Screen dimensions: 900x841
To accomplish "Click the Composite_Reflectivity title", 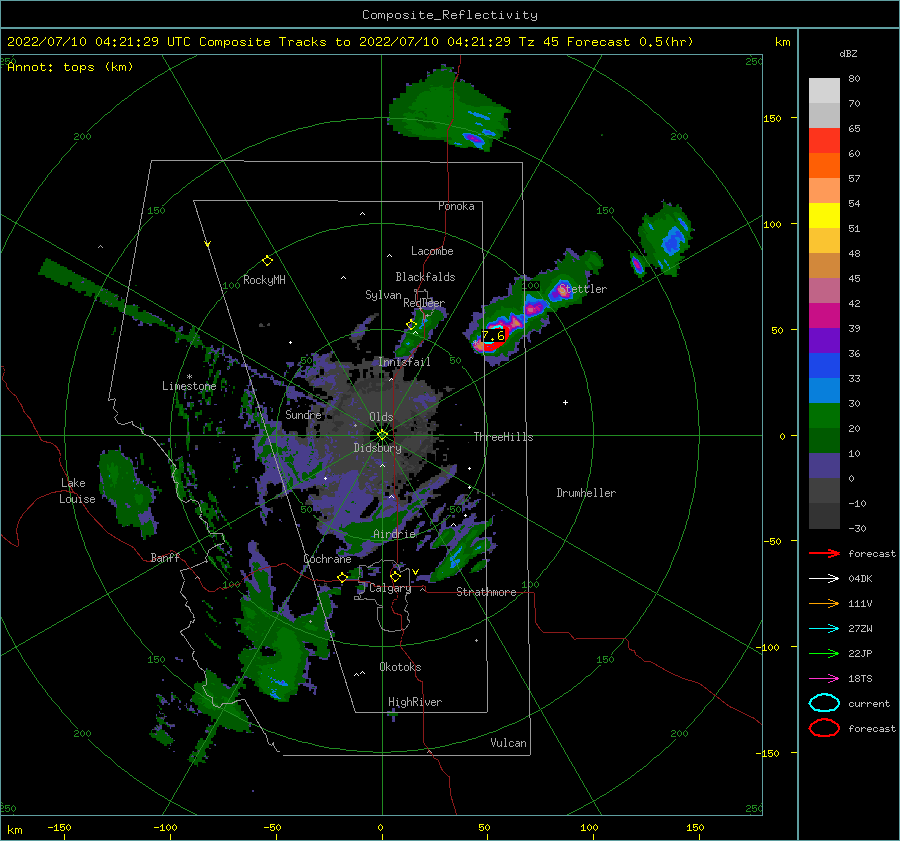I will [x=449, y=15].
